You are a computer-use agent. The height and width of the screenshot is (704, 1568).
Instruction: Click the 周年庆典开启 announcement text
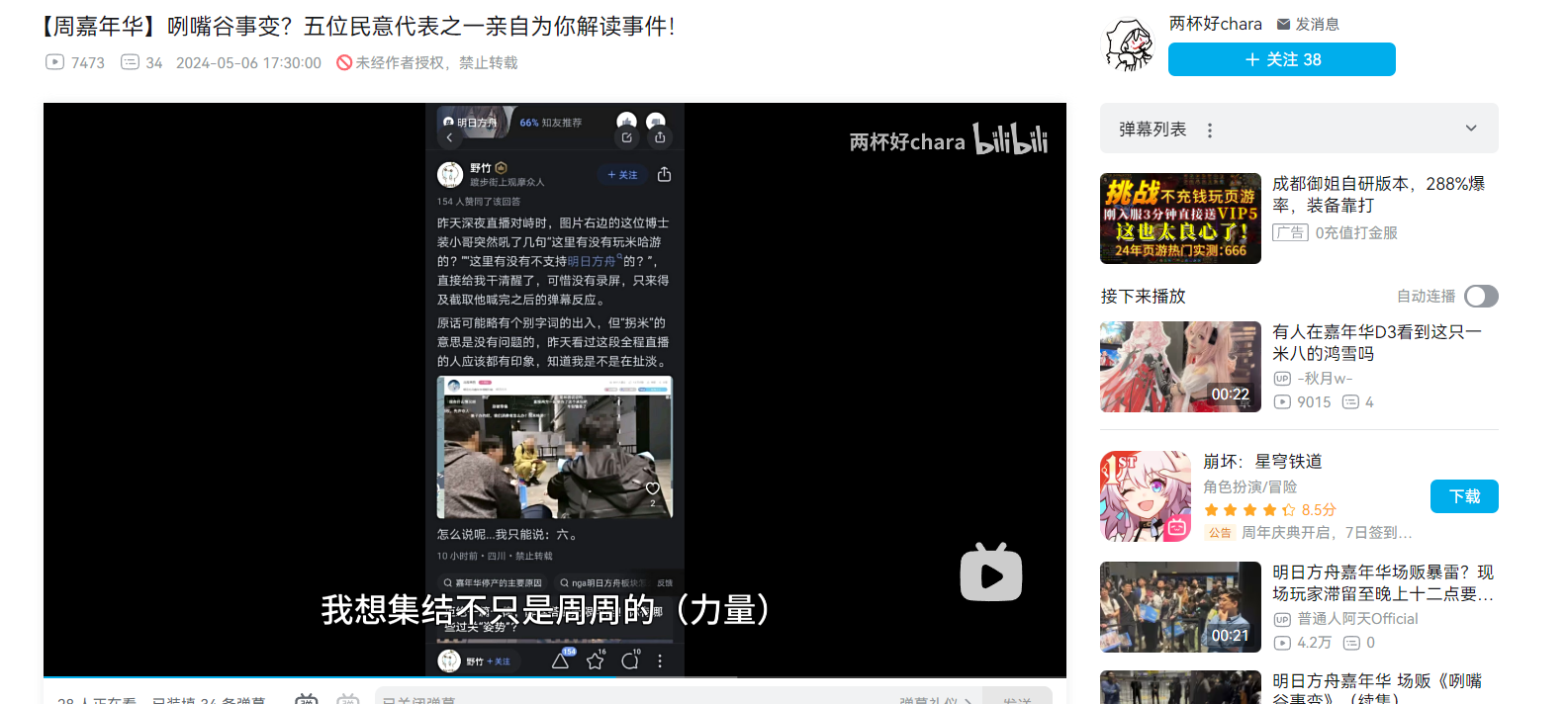(1327, 532)
